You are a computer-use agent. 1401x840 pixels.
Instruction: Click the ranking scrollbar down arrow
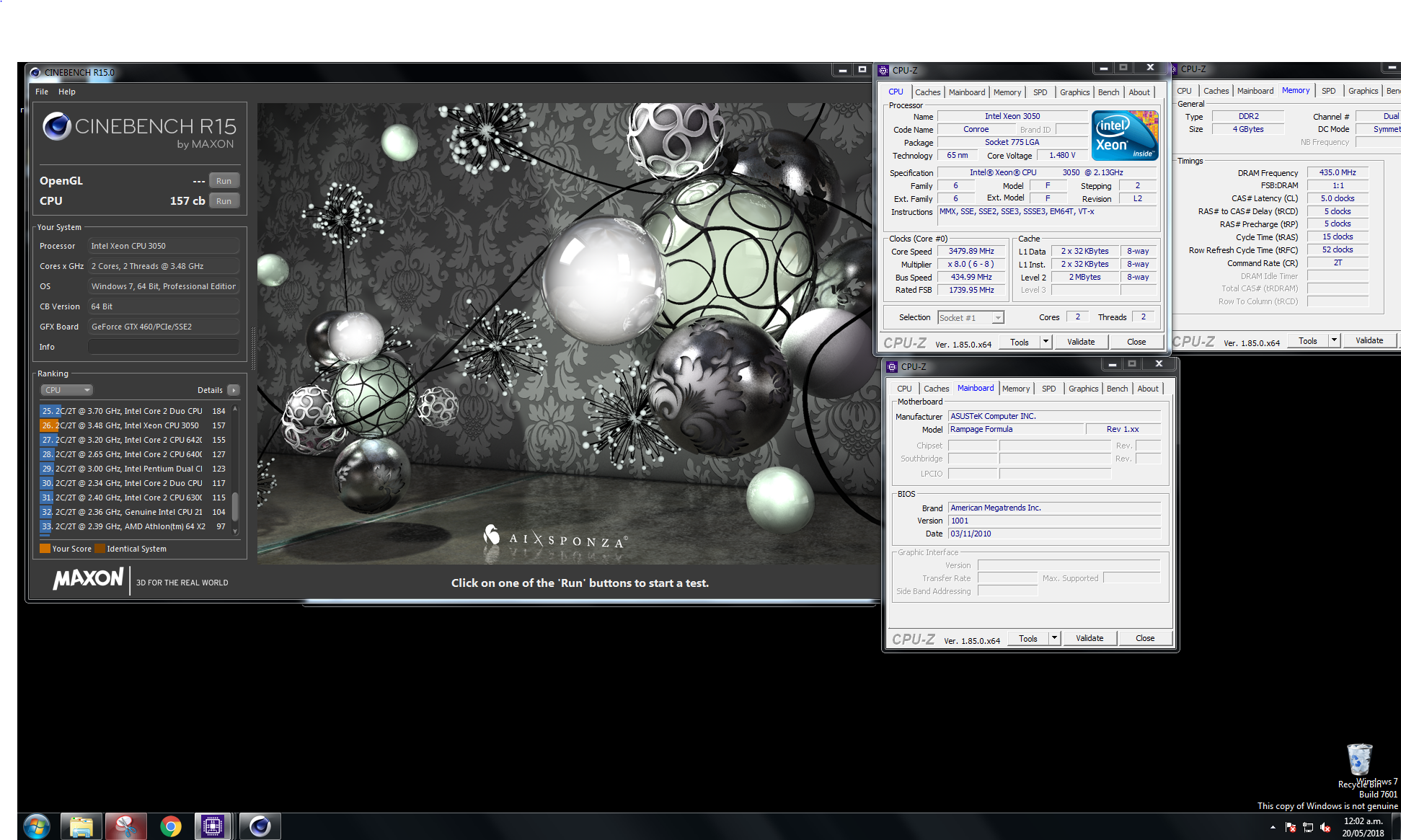tap(235, 531)
